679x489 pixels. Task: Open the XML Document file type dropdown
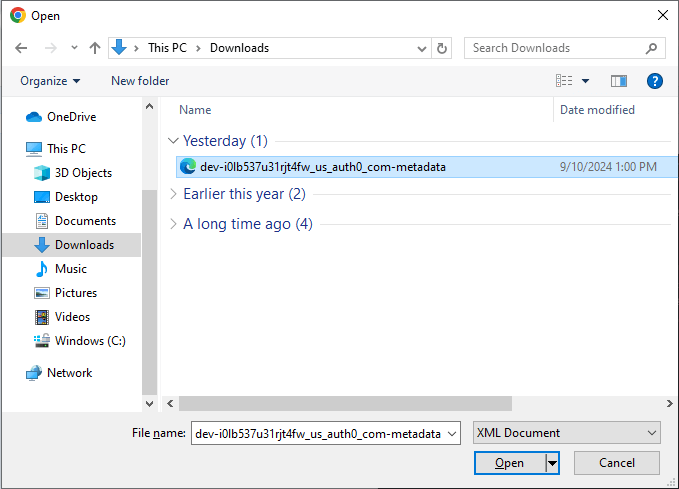(x=566, y=433)
